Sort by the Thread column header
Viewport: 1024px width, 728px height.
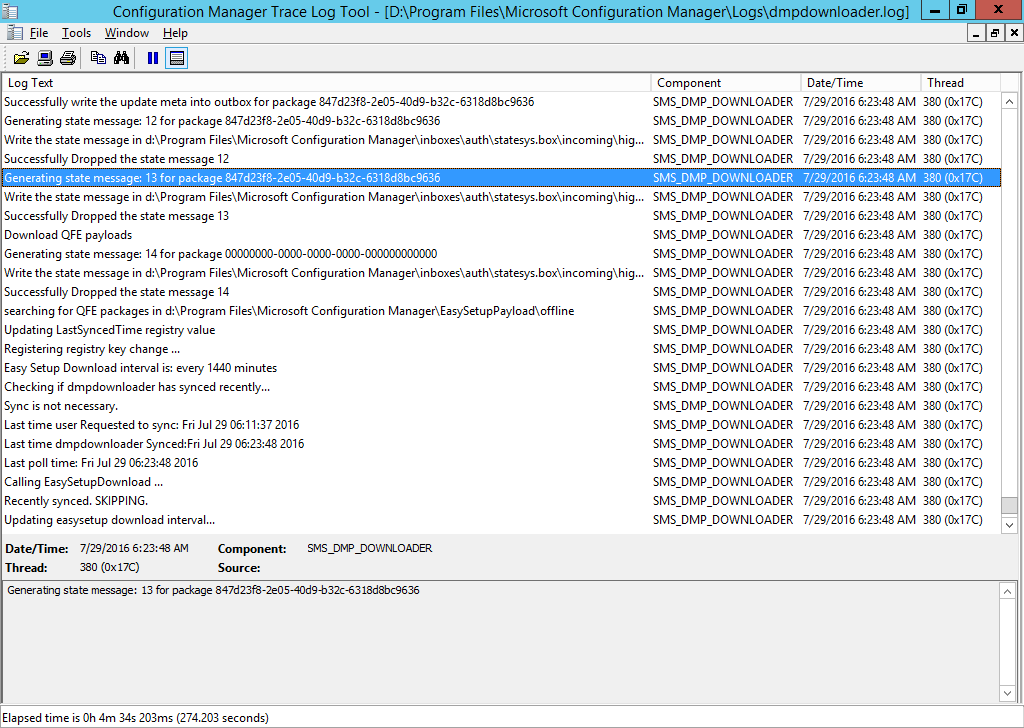click(x=960, y=83)
